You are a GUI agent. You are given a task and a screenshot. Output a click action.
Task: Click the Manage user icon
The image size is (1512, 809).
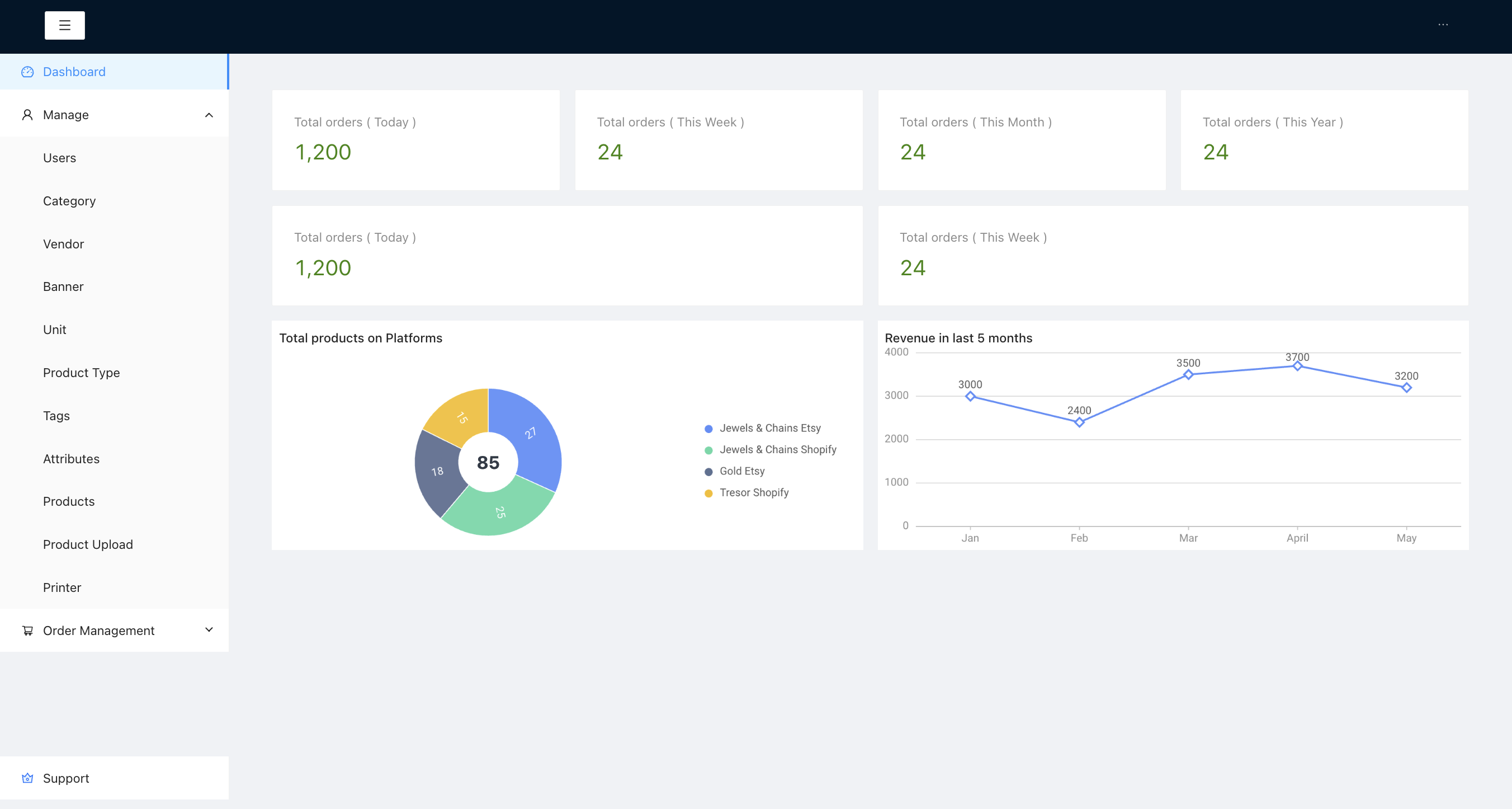(x=27, y=115)
